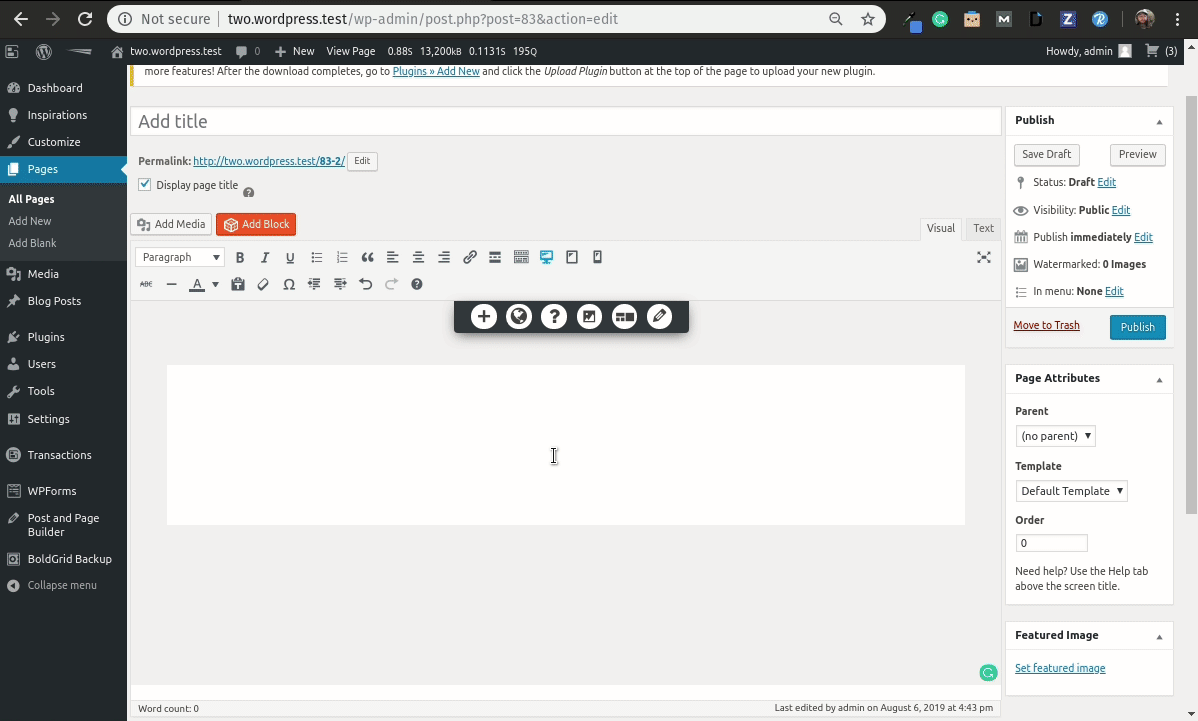Switch to the Text editor tab

coord(983,228)
